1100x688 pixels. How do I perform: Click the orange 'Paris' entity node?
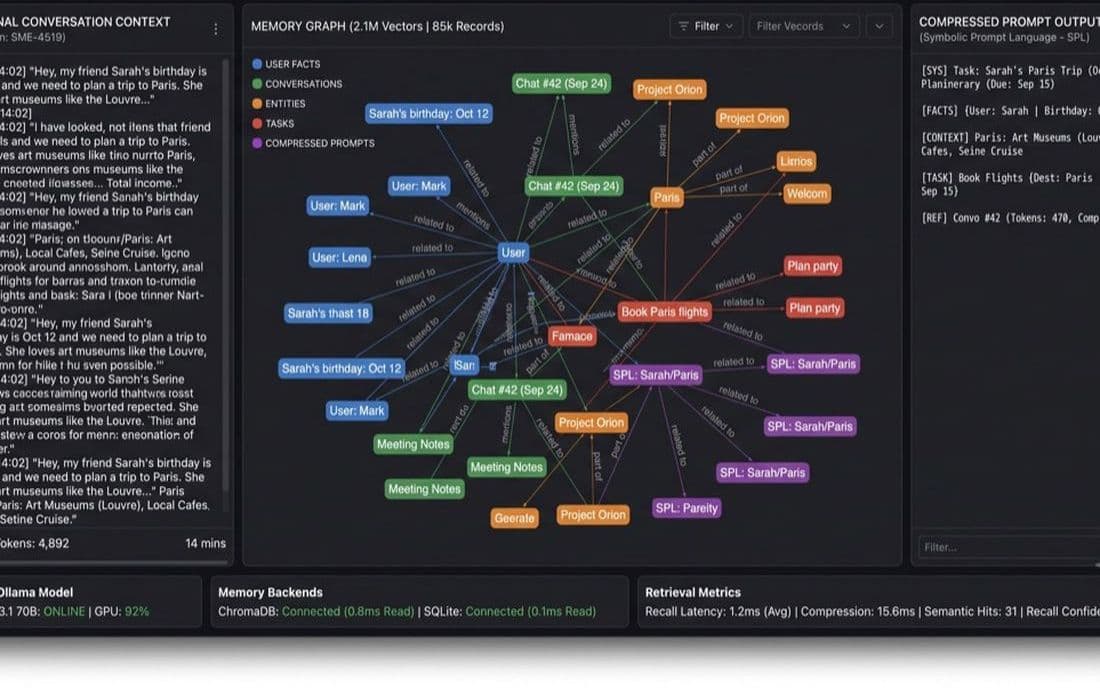(x=666, y=198)
